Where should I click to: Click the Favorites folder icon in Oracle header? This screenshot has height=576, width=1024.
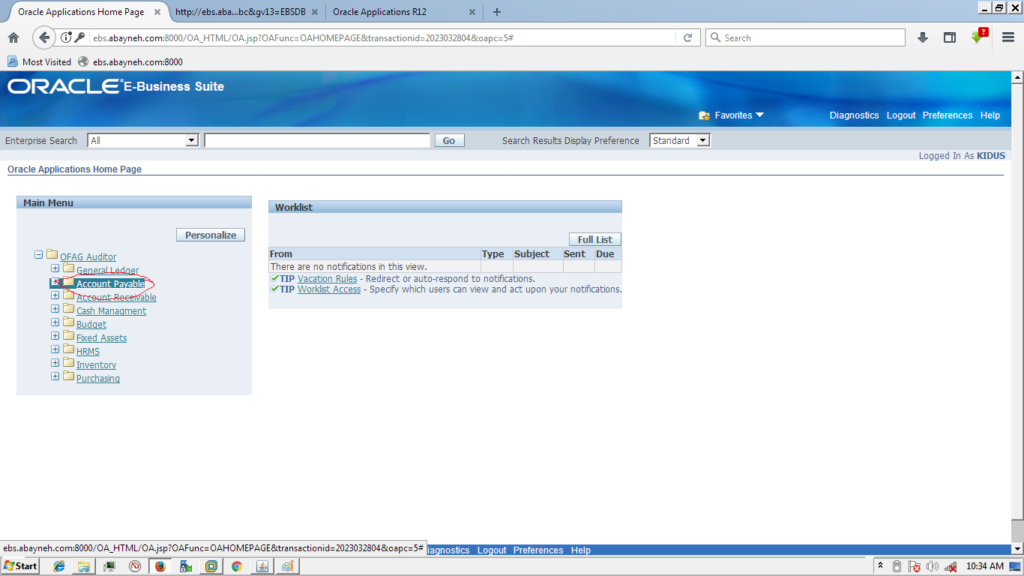click(704, 116)
